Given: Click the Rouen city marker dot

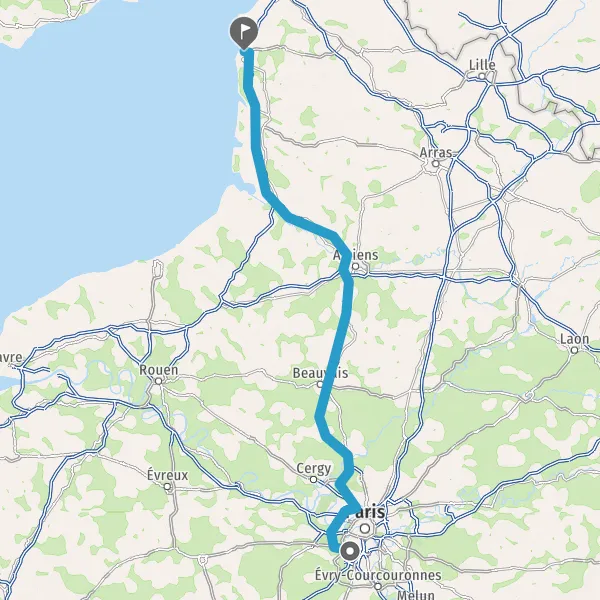Looking at the screenshot, I should point(158,381).
